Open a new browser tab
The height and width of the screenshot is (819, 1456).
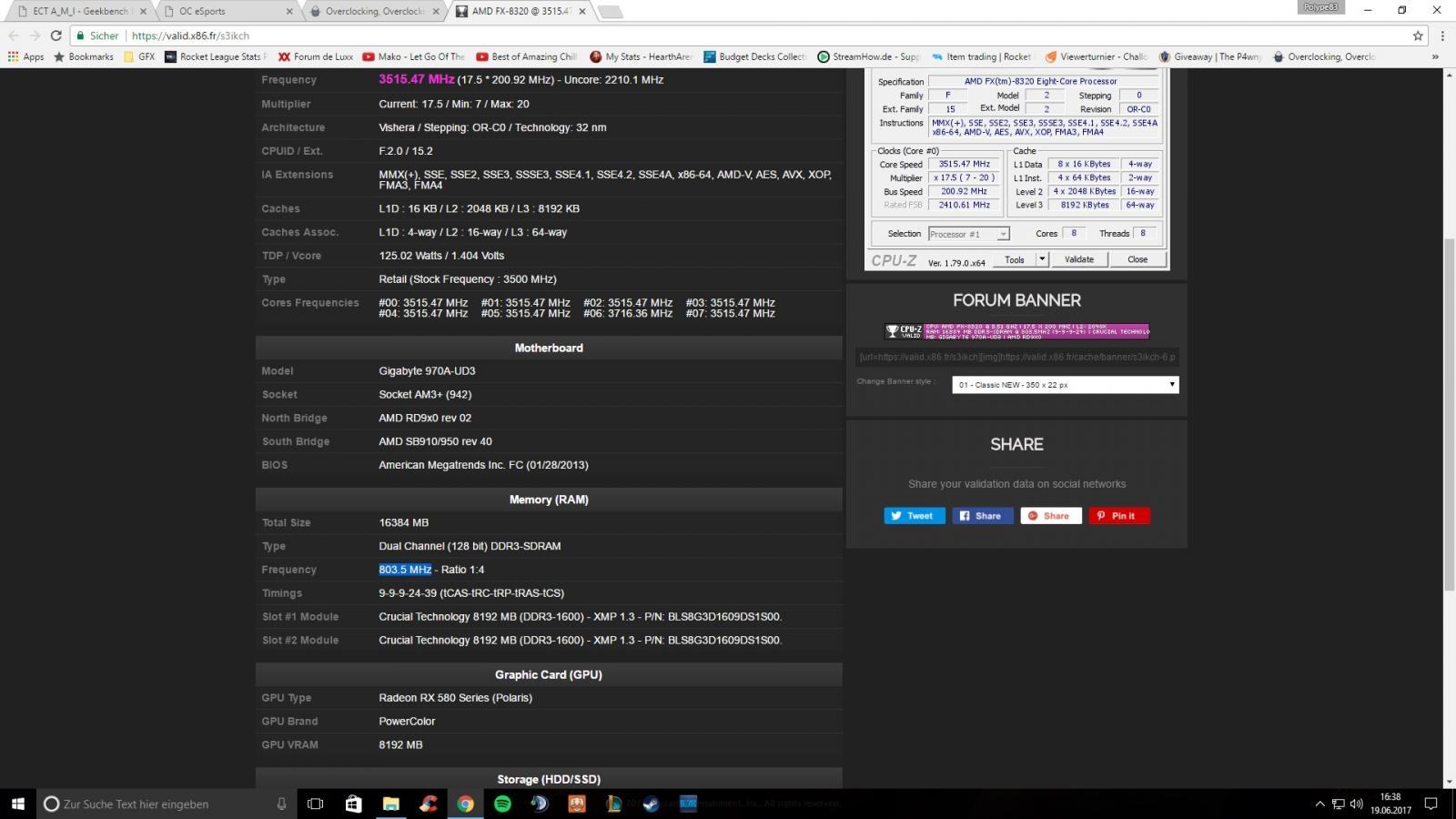coord(611,12)
